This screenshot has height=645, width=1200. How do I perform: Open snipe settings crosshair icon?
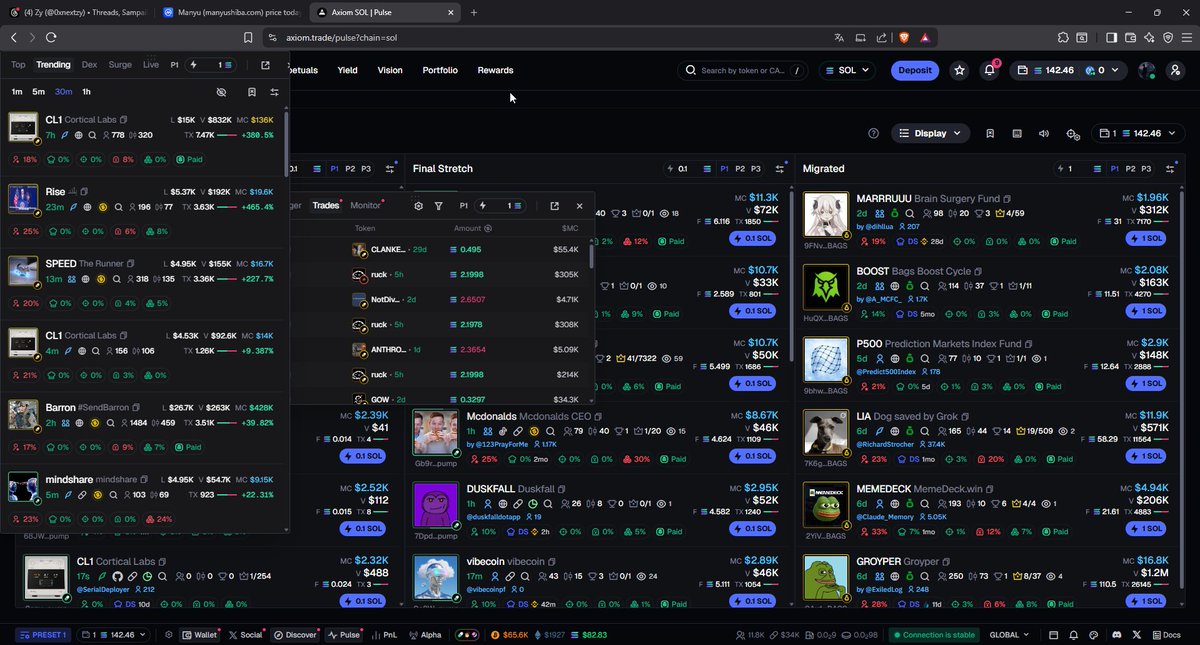1072,134
